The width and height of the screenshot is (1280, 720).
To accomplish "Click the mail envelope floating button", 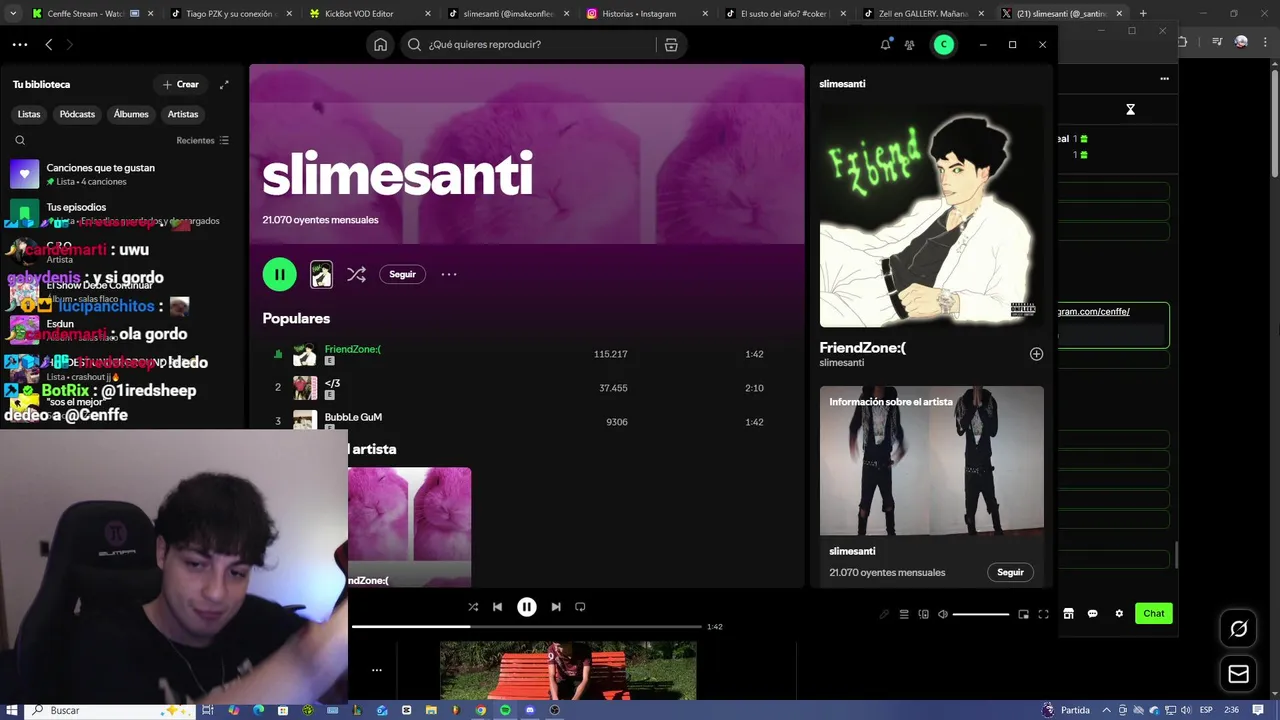I will pos(1239,674).
